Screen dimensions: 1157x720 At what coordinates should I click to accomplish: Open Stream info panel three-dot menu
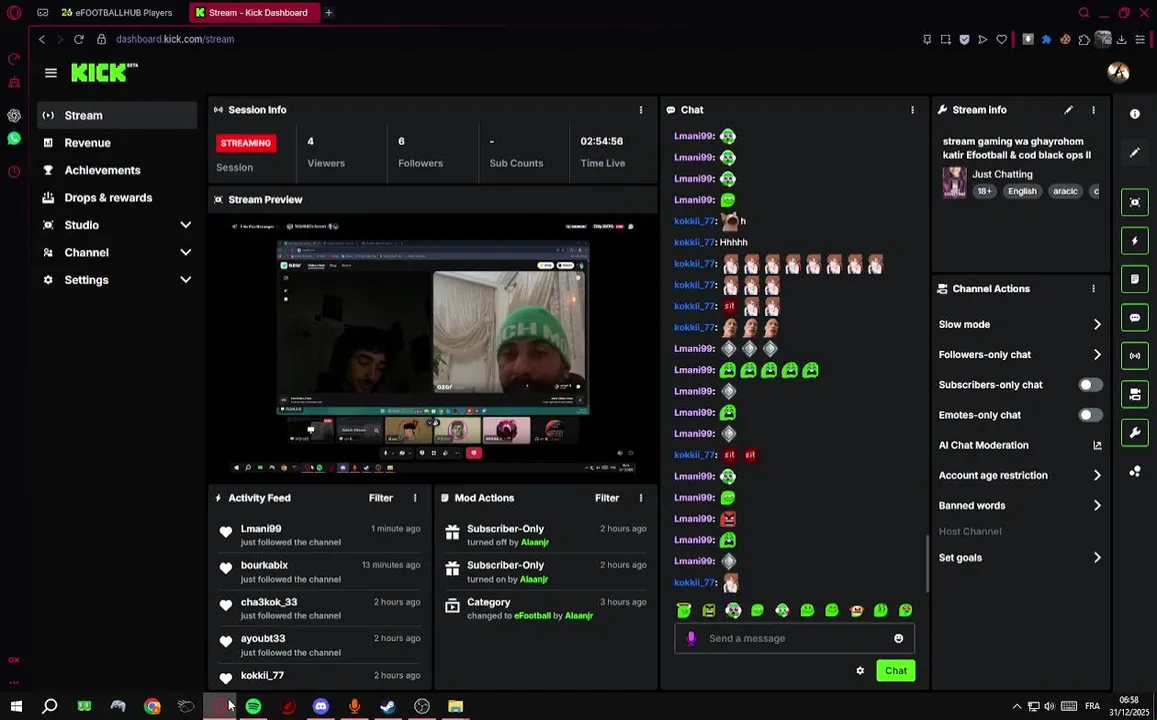coord(1094,110)
